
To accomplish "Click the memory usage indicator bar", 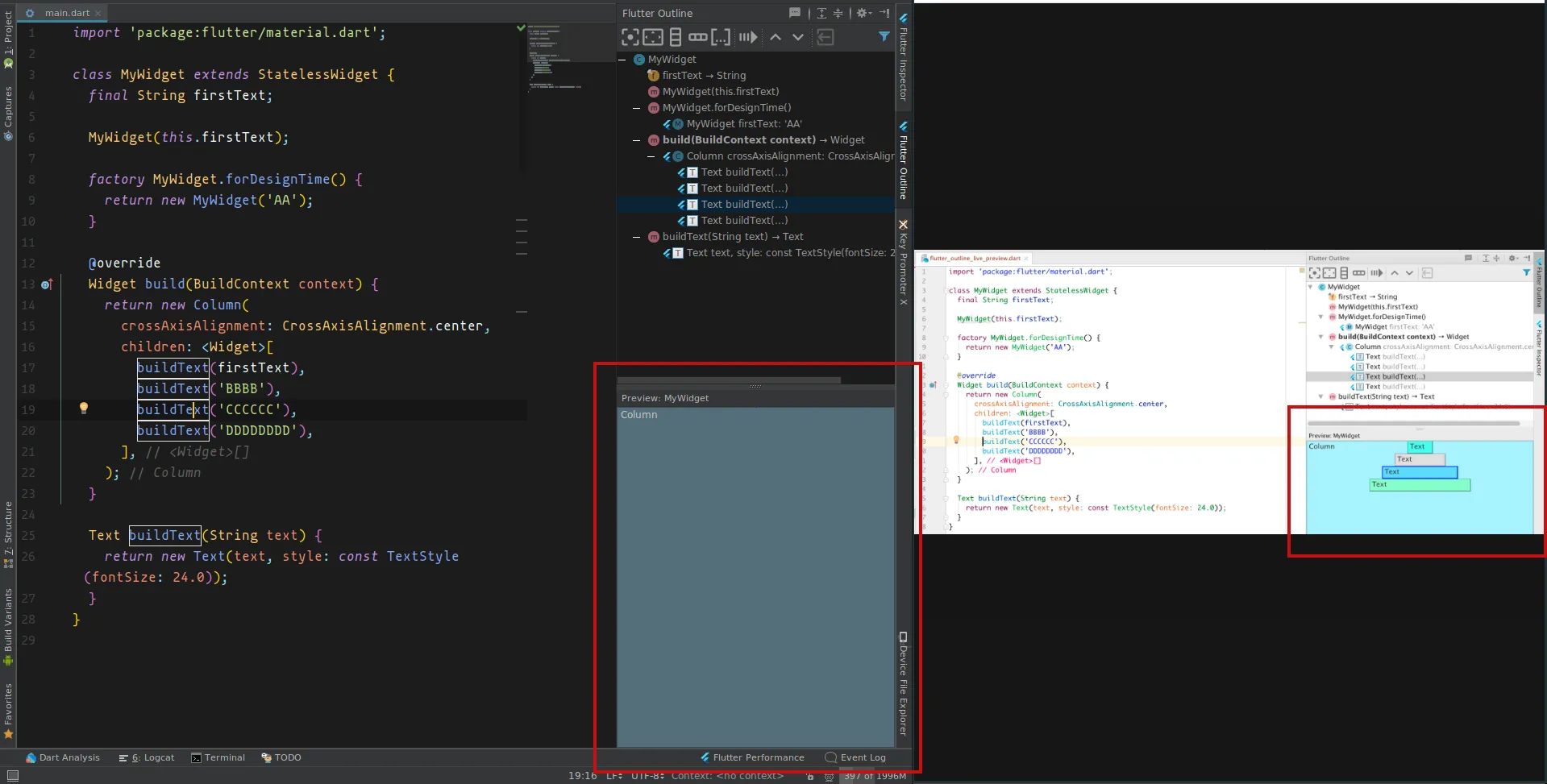I will (875, 776).
